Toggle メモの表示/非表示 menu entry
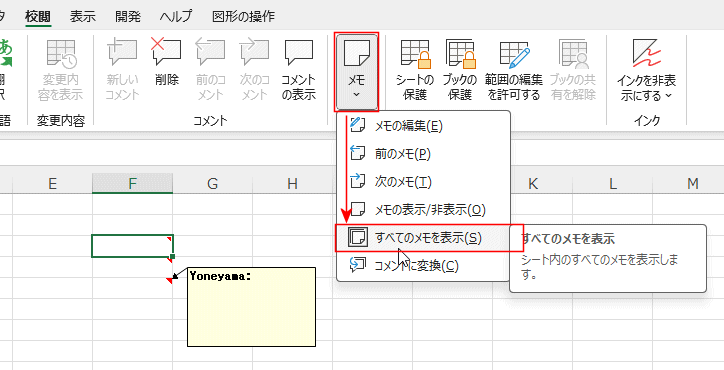The height and width of the screenshot is (370, 724). point(423,210)
